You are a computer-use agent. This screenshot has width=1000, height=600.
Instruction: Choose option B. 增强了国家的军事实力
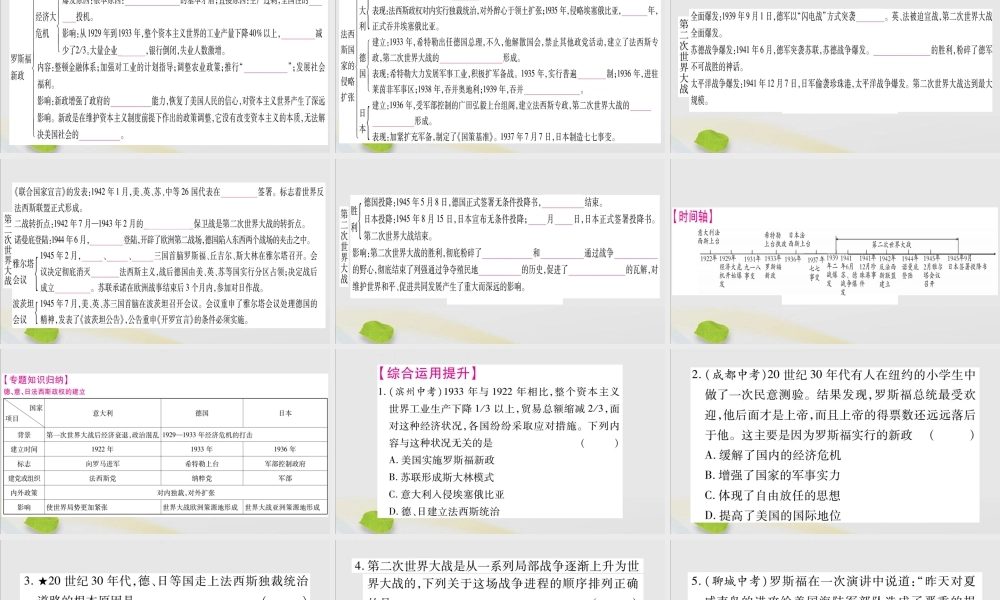click(773, 476)
